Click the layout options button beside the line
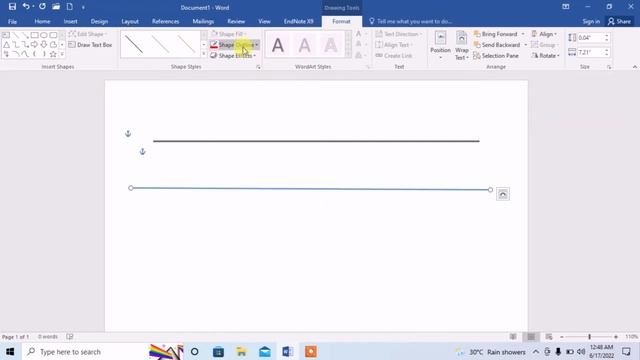Viewport: 640px width, 360px height. click(x=503, y=194)
